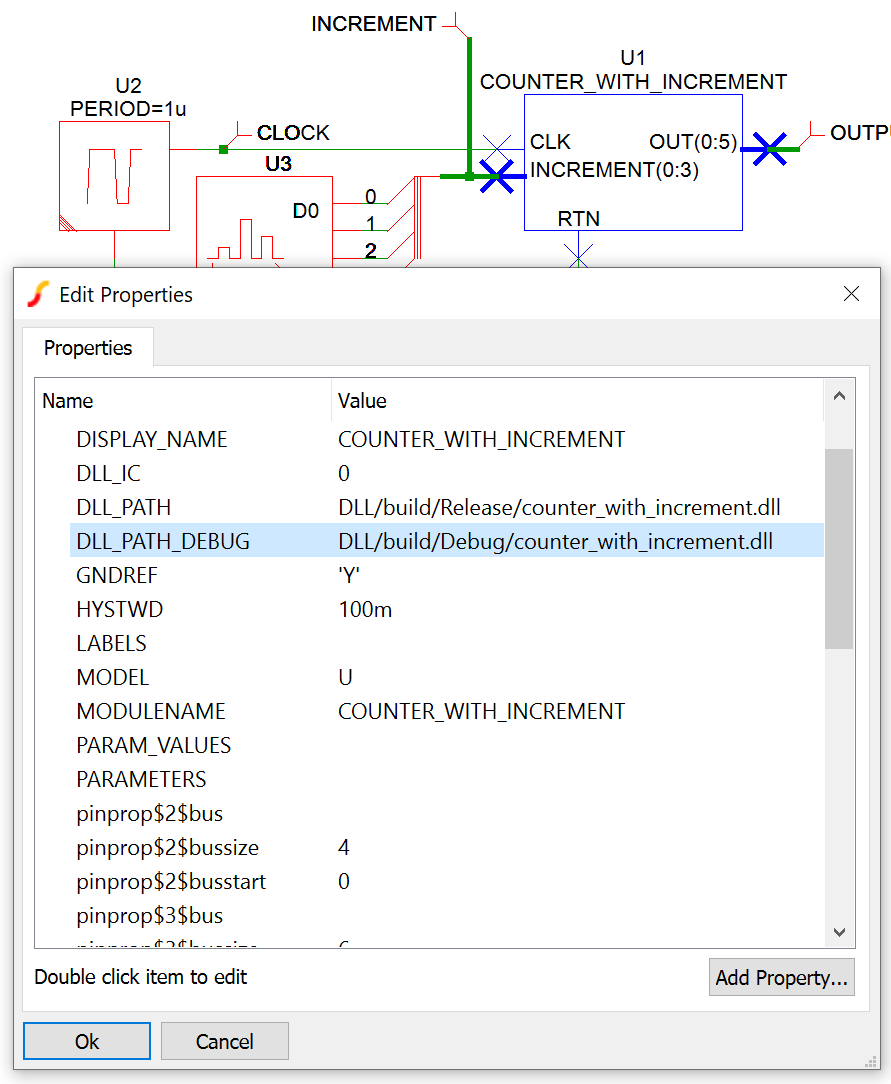Click the U2 clock source symbol
This screenshot has height=1084, width=891.
(113, 176)
